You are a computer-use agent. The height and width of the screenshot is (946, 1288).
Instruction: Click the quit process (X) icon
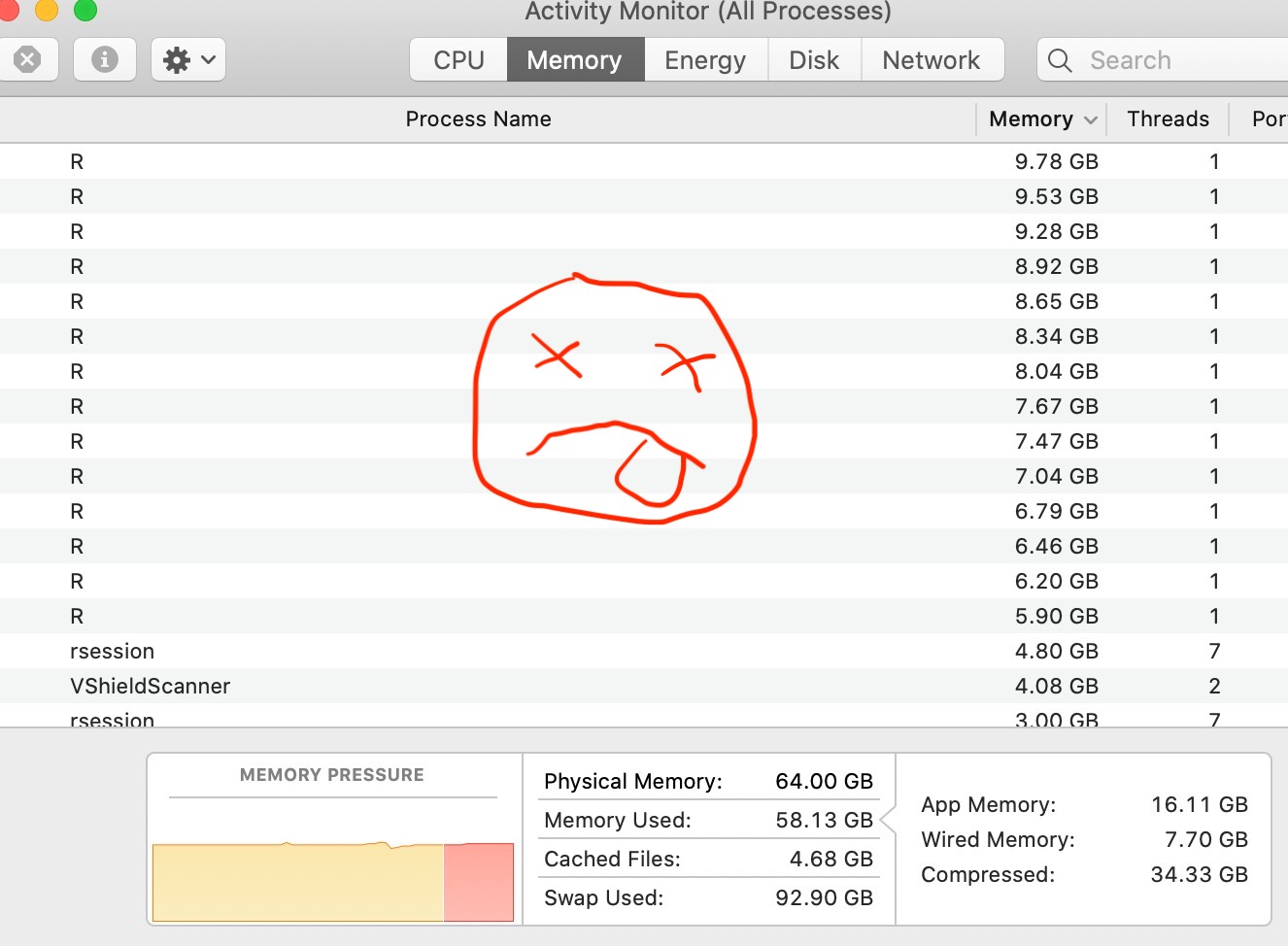click(29, 59)
